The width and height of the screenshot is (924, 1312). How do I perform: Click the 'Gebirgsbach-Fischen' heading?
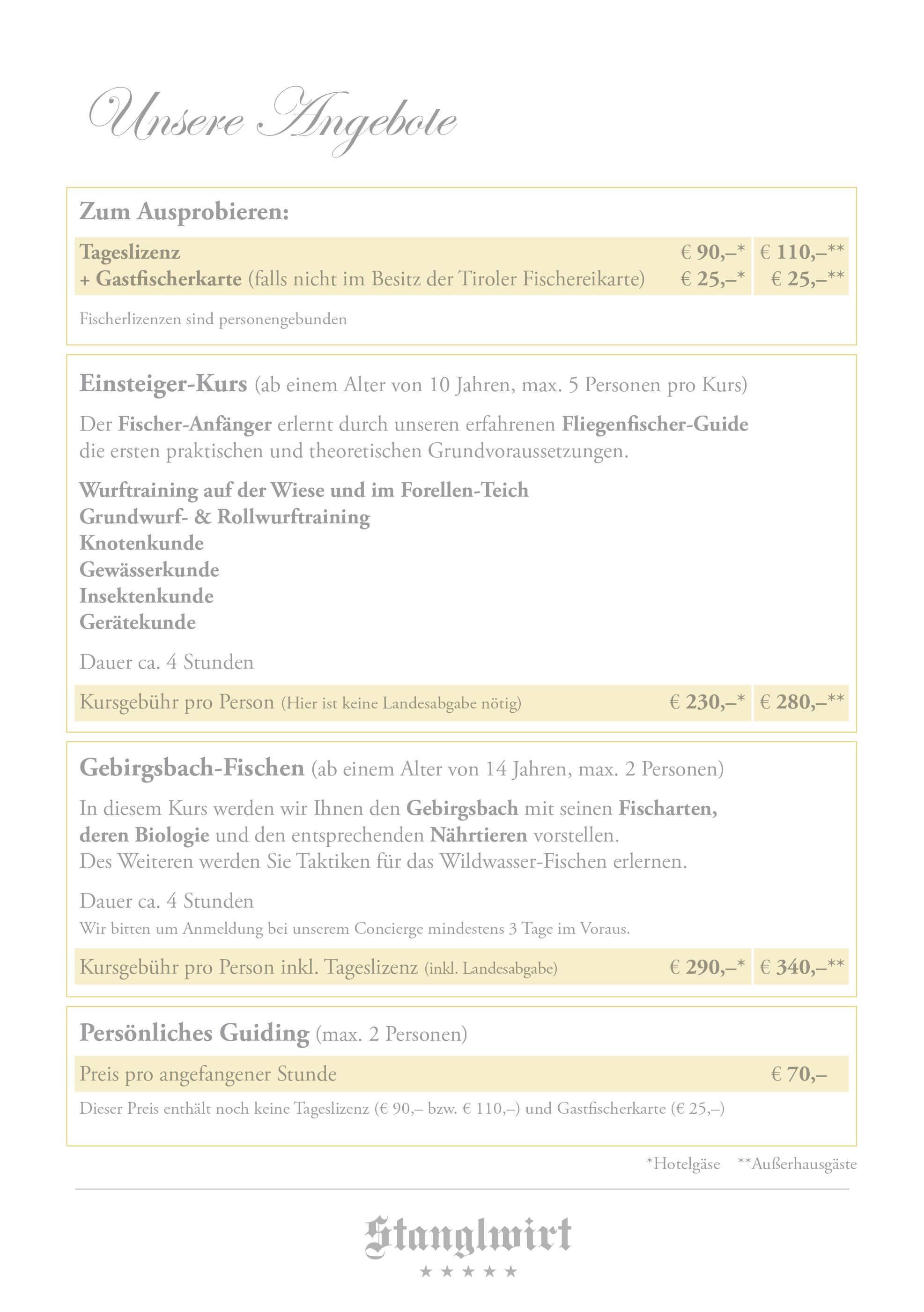(192, 768)
